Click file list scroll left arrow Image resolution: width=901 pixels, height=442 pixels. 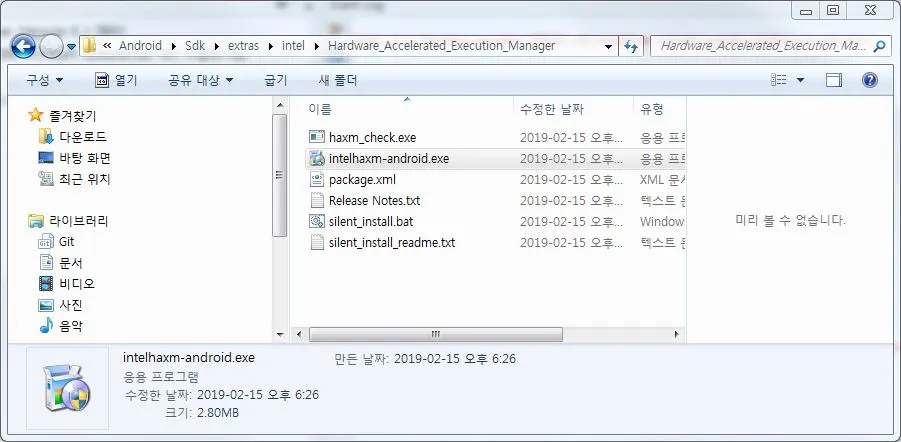point(298,334)
